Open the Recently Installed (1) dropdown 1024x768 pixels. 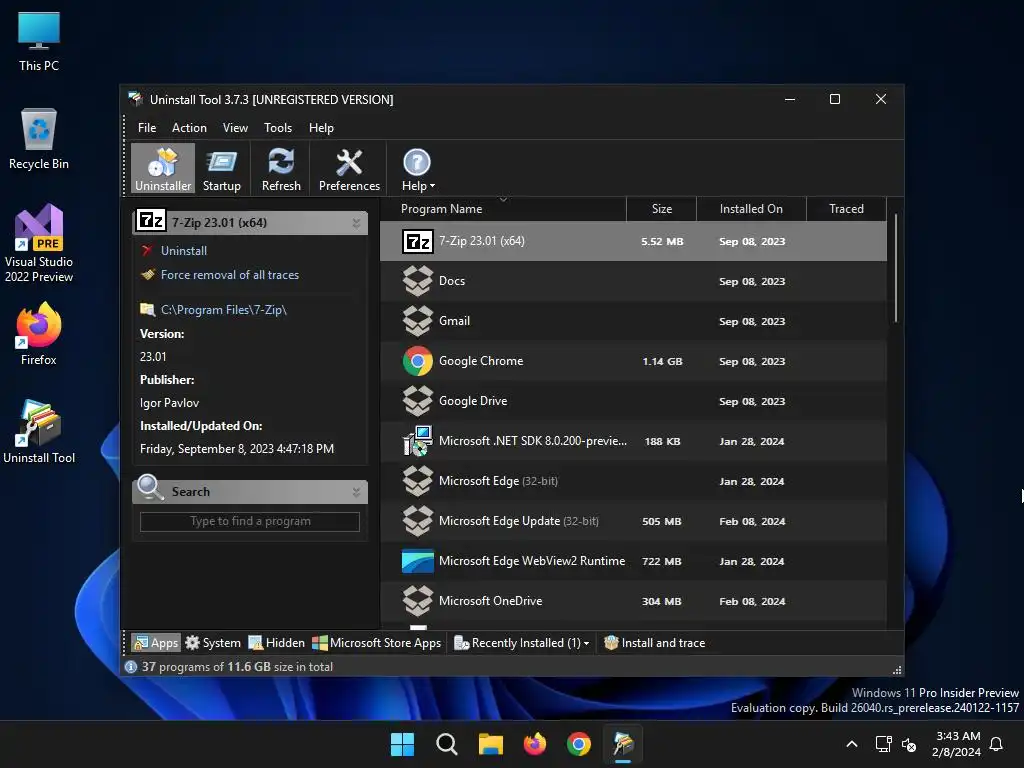pyautogui.click(x=521, y=643)
